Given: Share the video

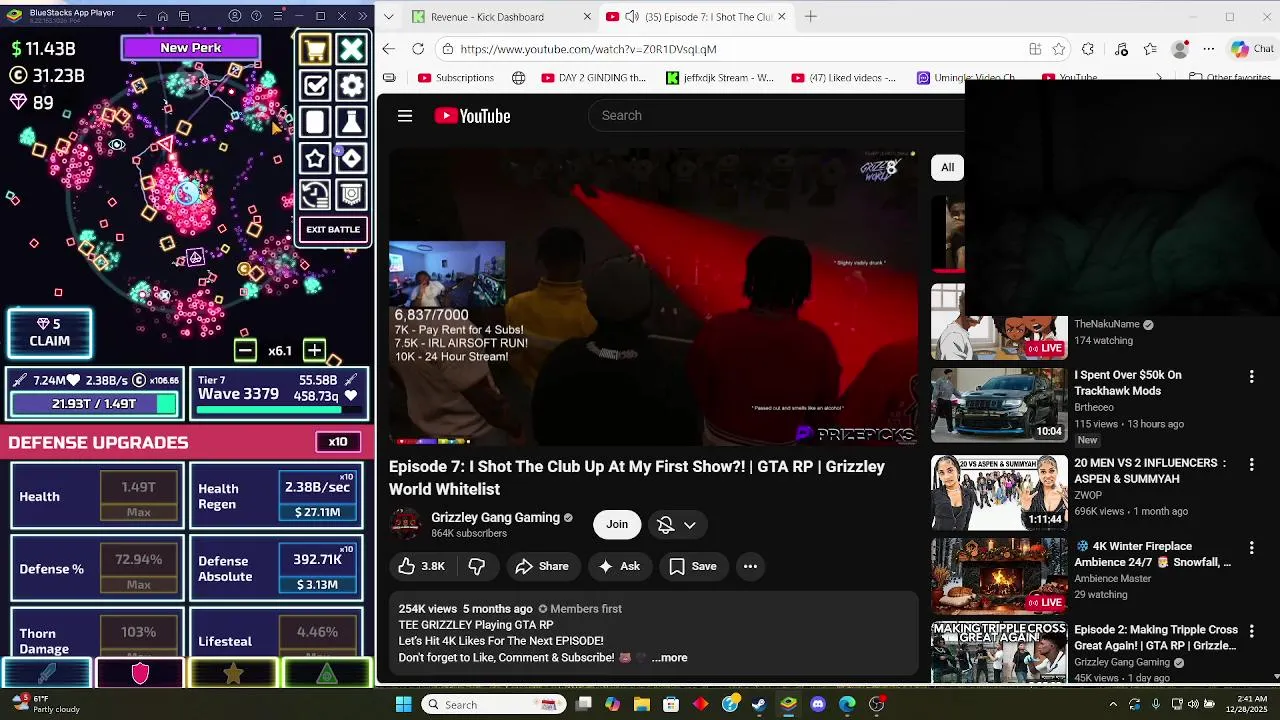Looking at the screenshot, I should tap(542, 566).
